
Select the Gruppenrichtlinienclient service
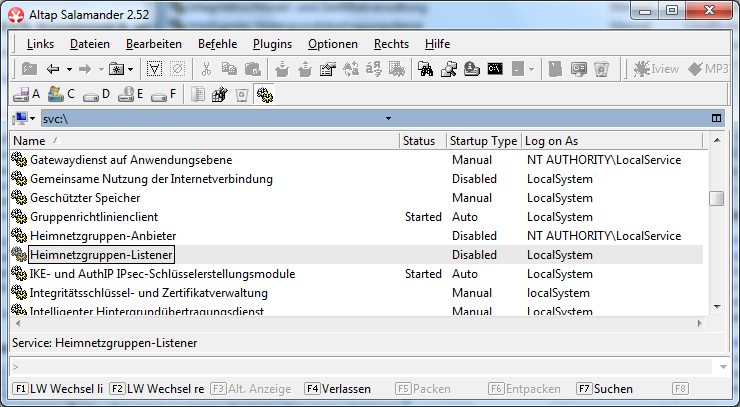[x=94, y=216]
